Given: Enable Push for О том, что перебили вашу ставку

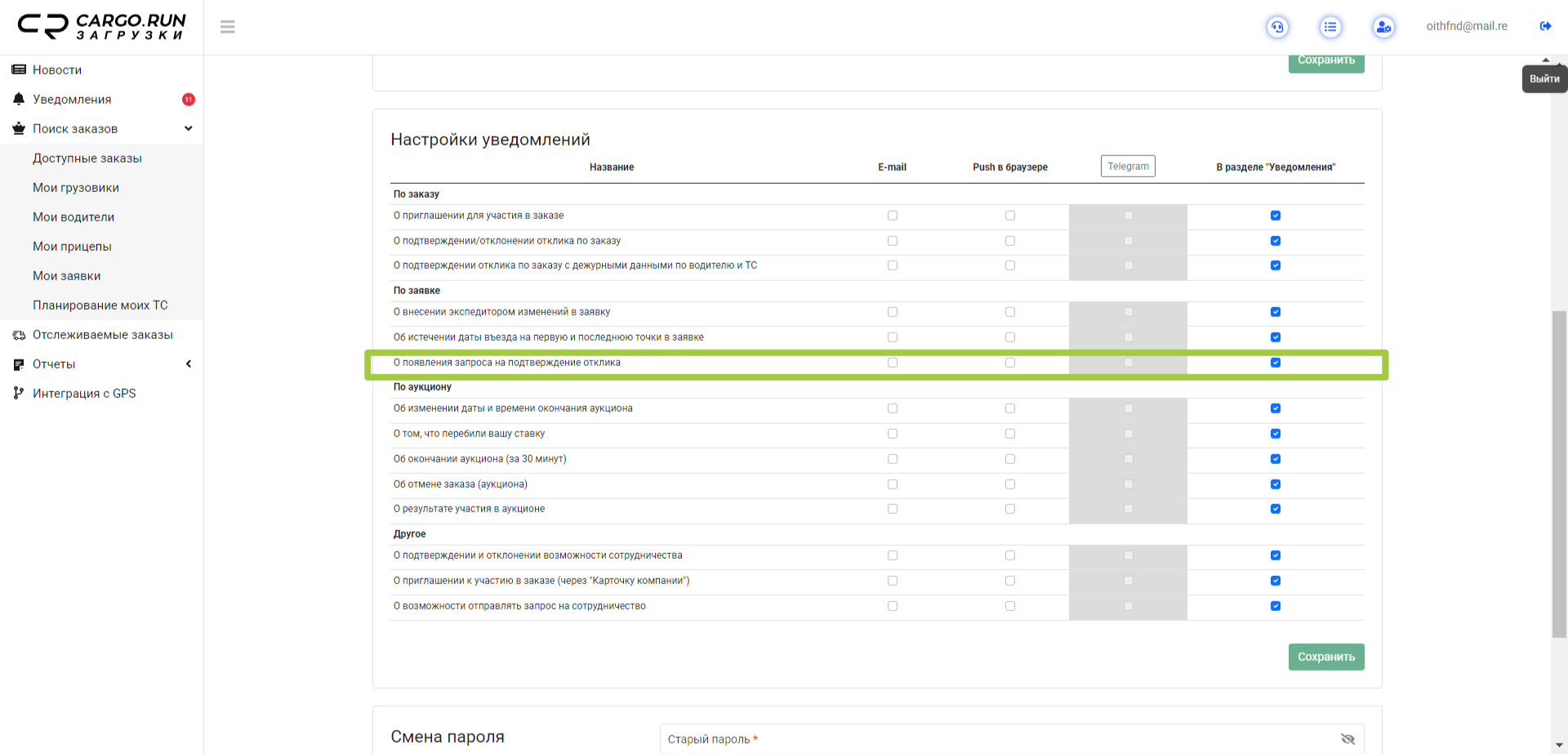Looking at the screenshot, I should tap(1010, 434).
